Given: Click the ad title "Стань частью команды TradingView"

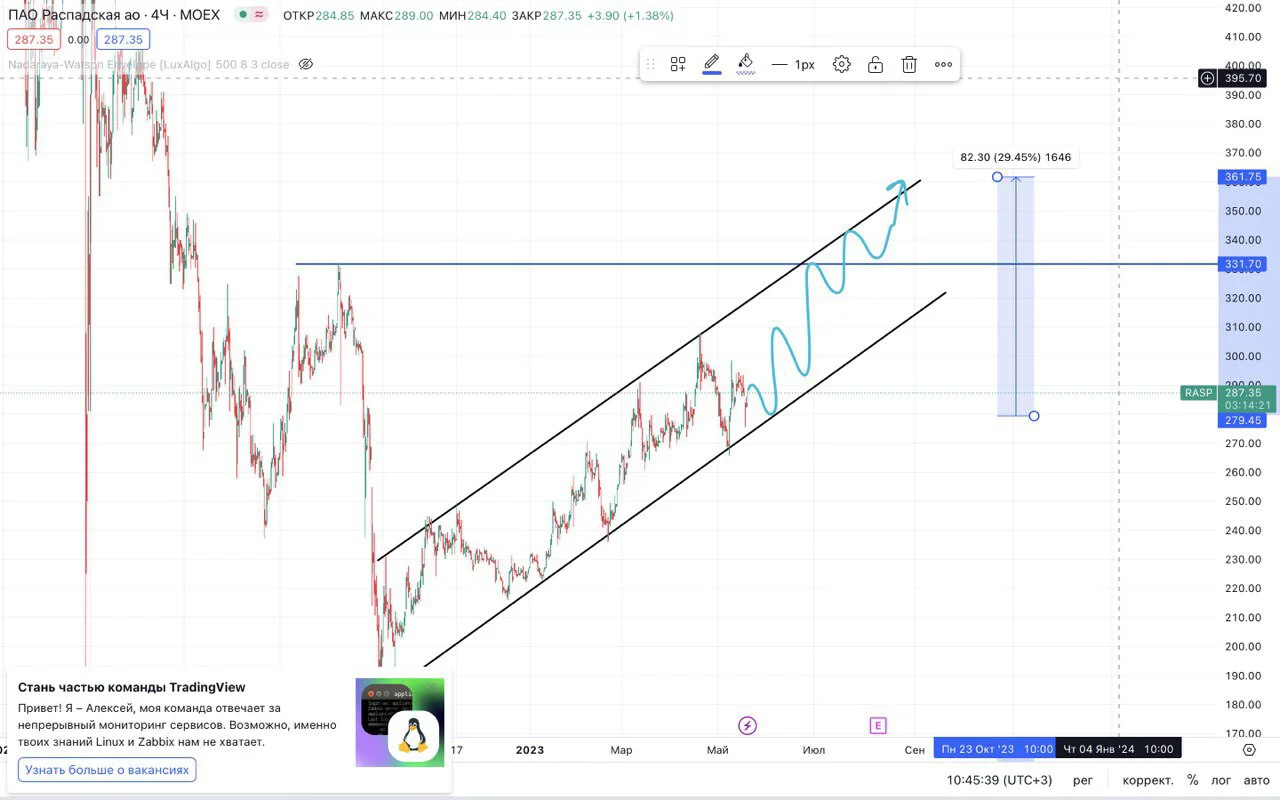Looking at the screenshot, I should tap(131, 688).
